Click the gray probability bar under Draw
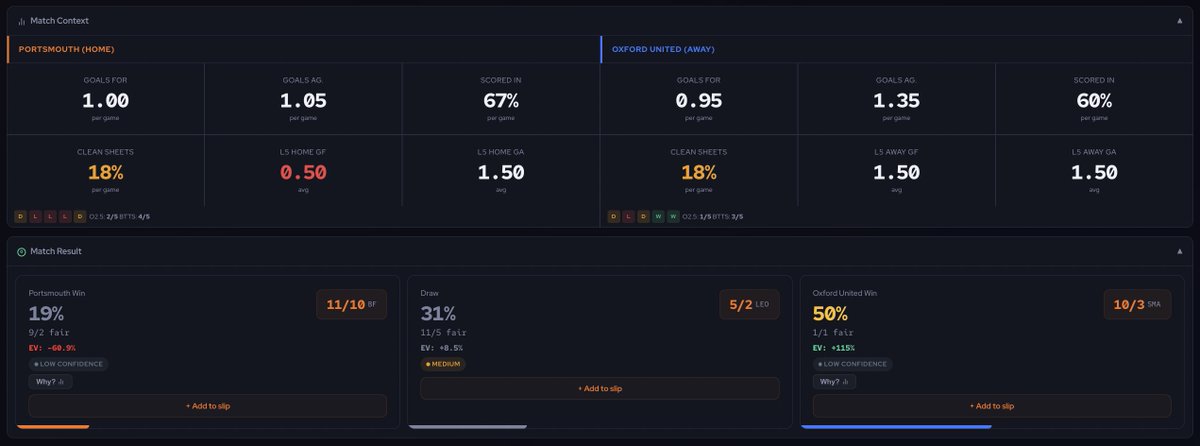 [468, 427]
